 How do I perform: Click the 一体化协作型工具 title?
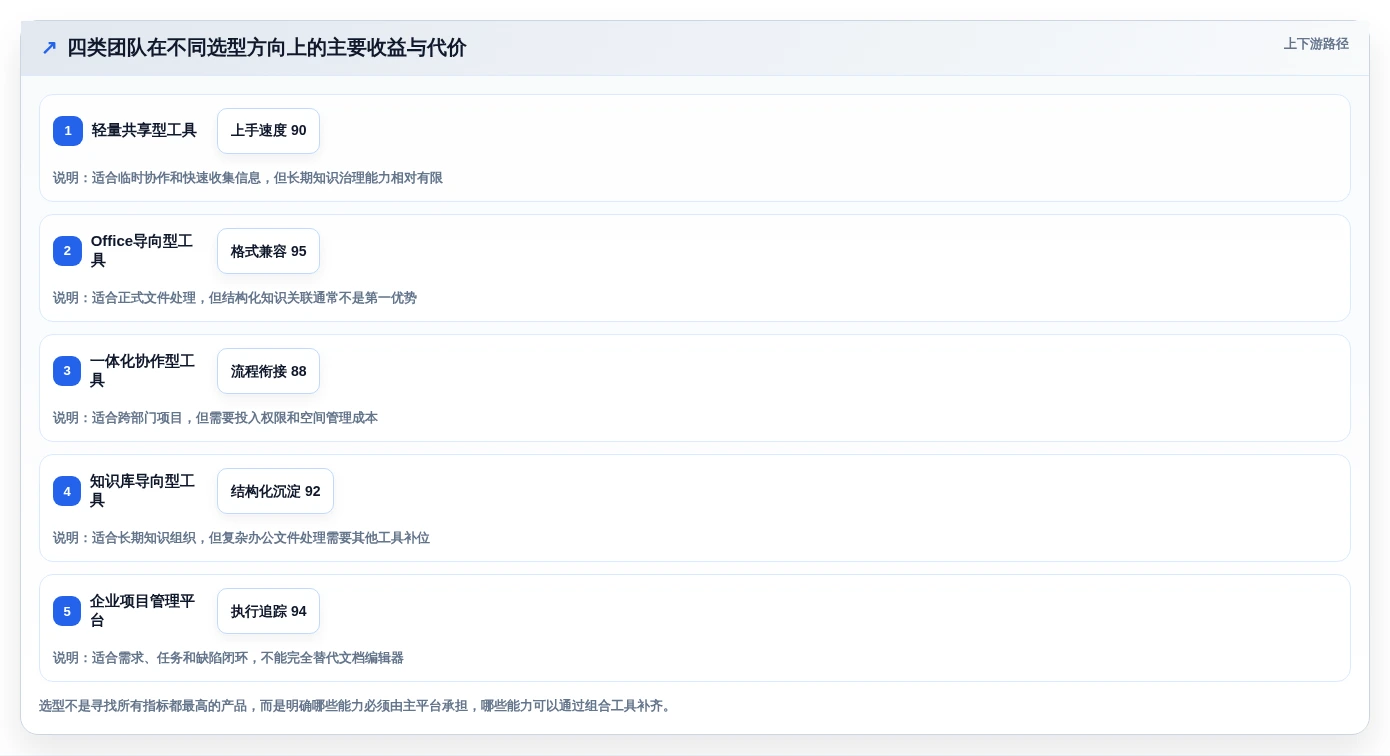[x=142, y=371]
